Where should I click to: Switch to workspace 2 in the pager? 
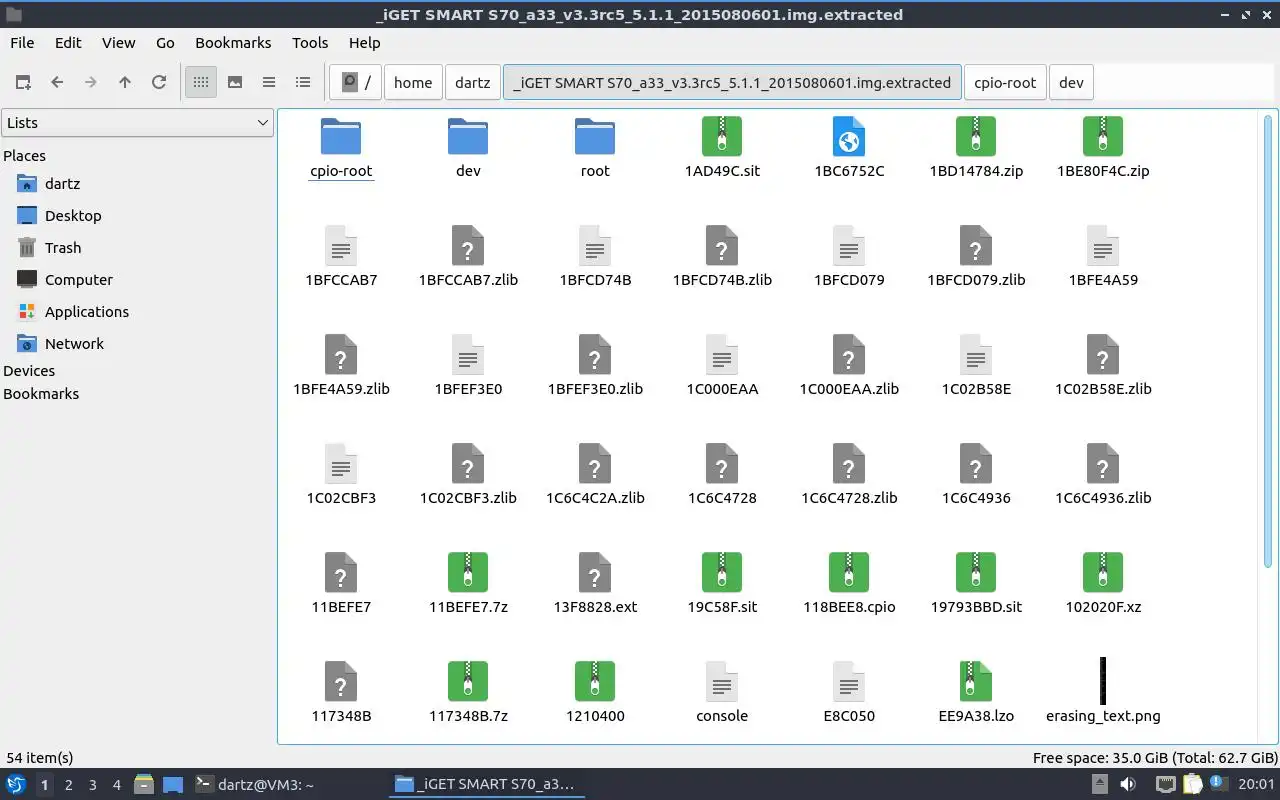coord(68,785)
